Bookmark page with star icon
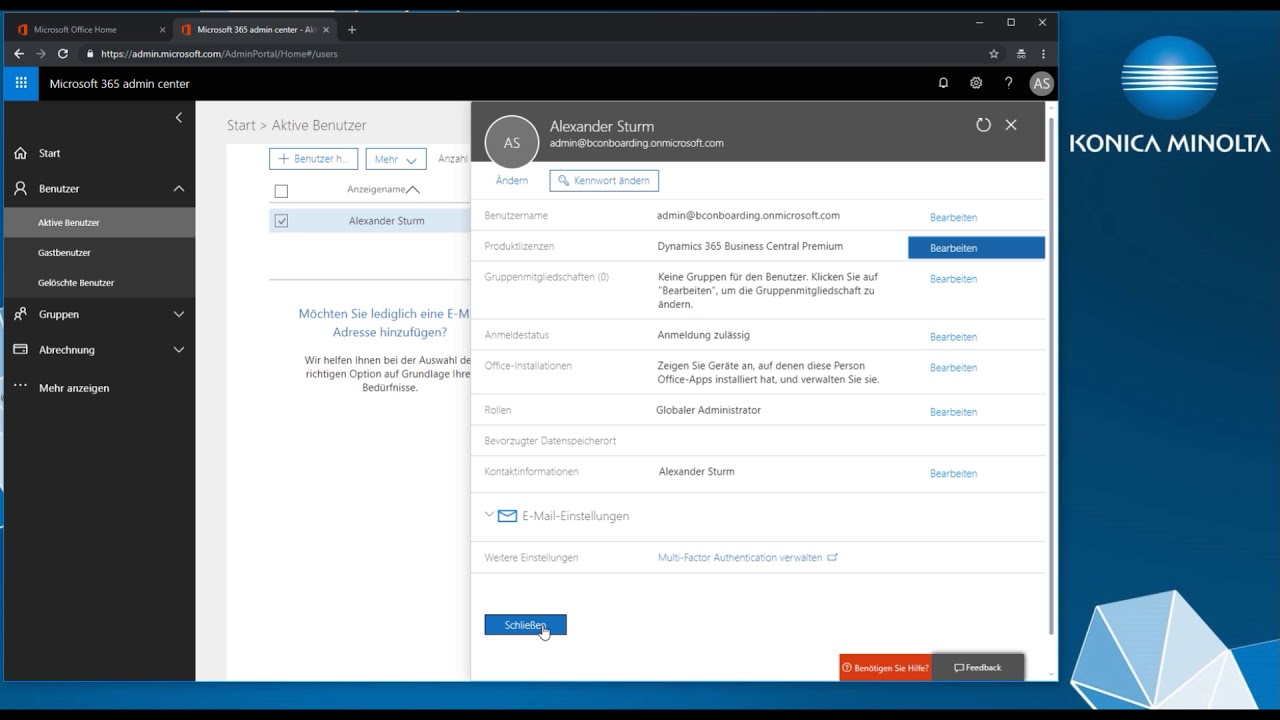The image size is (1280, 720). pyautogui.click(x=994, y=54)
